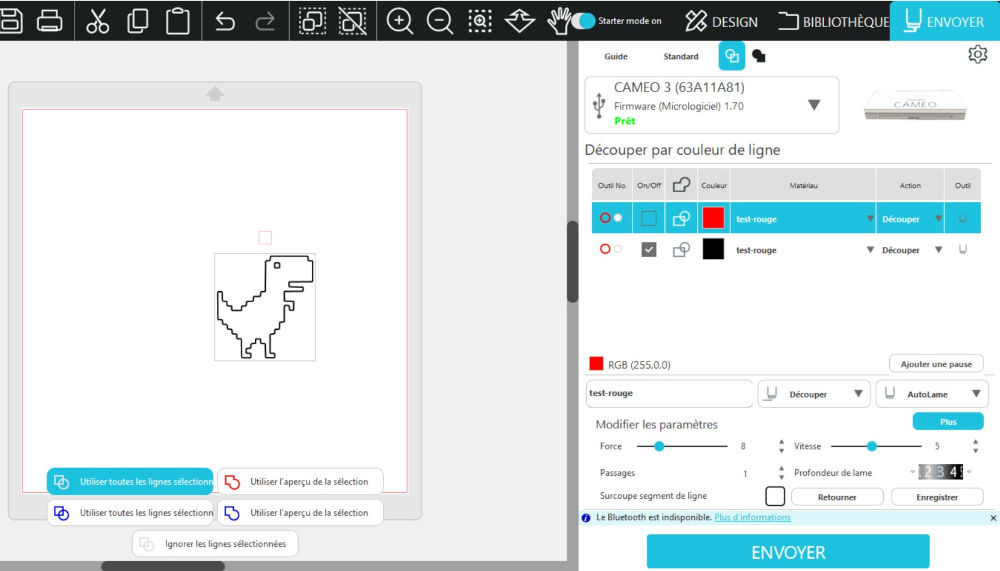Select tool 2 radio in red row
This screenshot has height=571, width=1000.
[x=618, y=218]
